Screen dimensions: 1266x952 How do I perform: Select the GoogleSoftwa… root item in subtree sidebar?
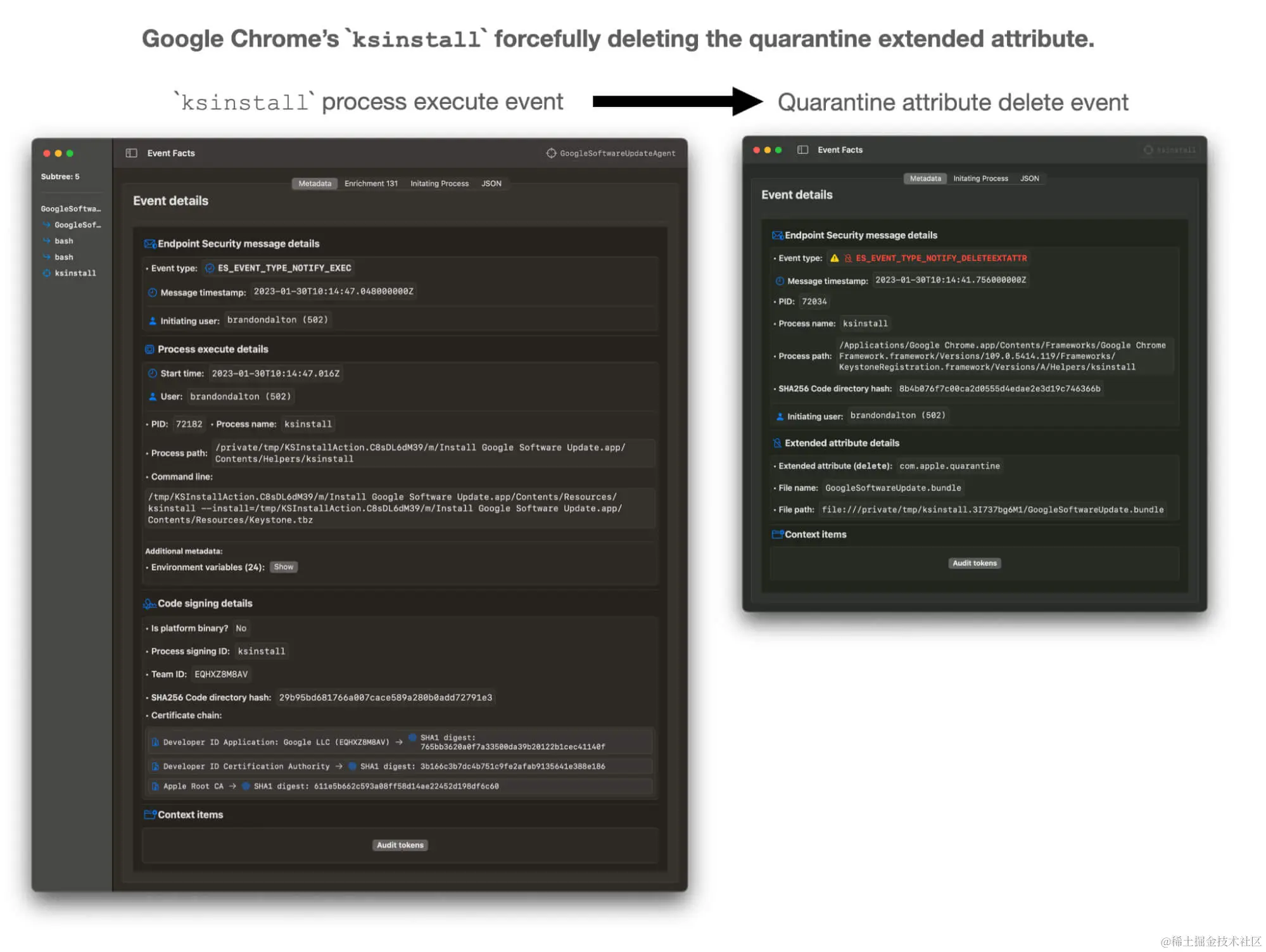coord(70,209)
